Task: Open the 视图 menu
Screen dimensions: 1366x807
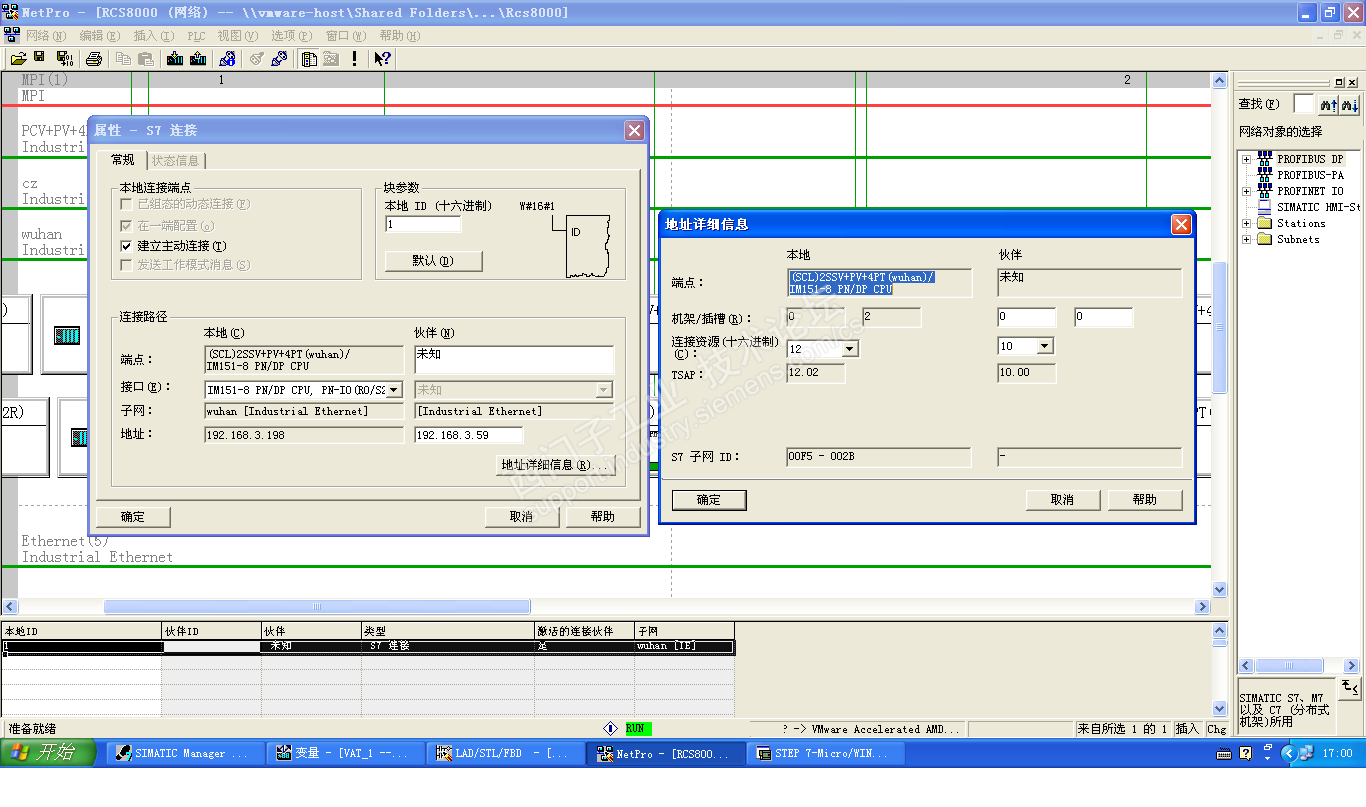Action: (237, 35)
